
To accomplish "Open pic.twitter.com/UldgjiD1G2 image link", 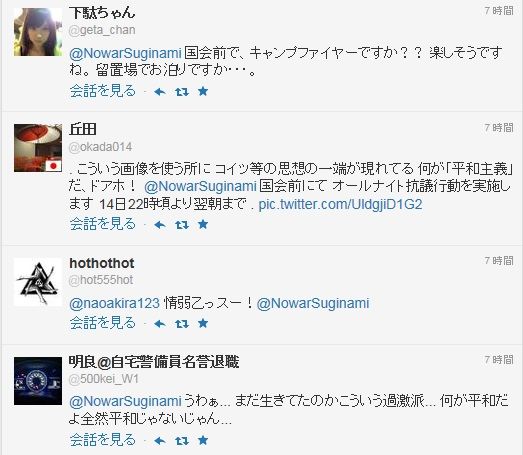I will click(x=341, y=204).
